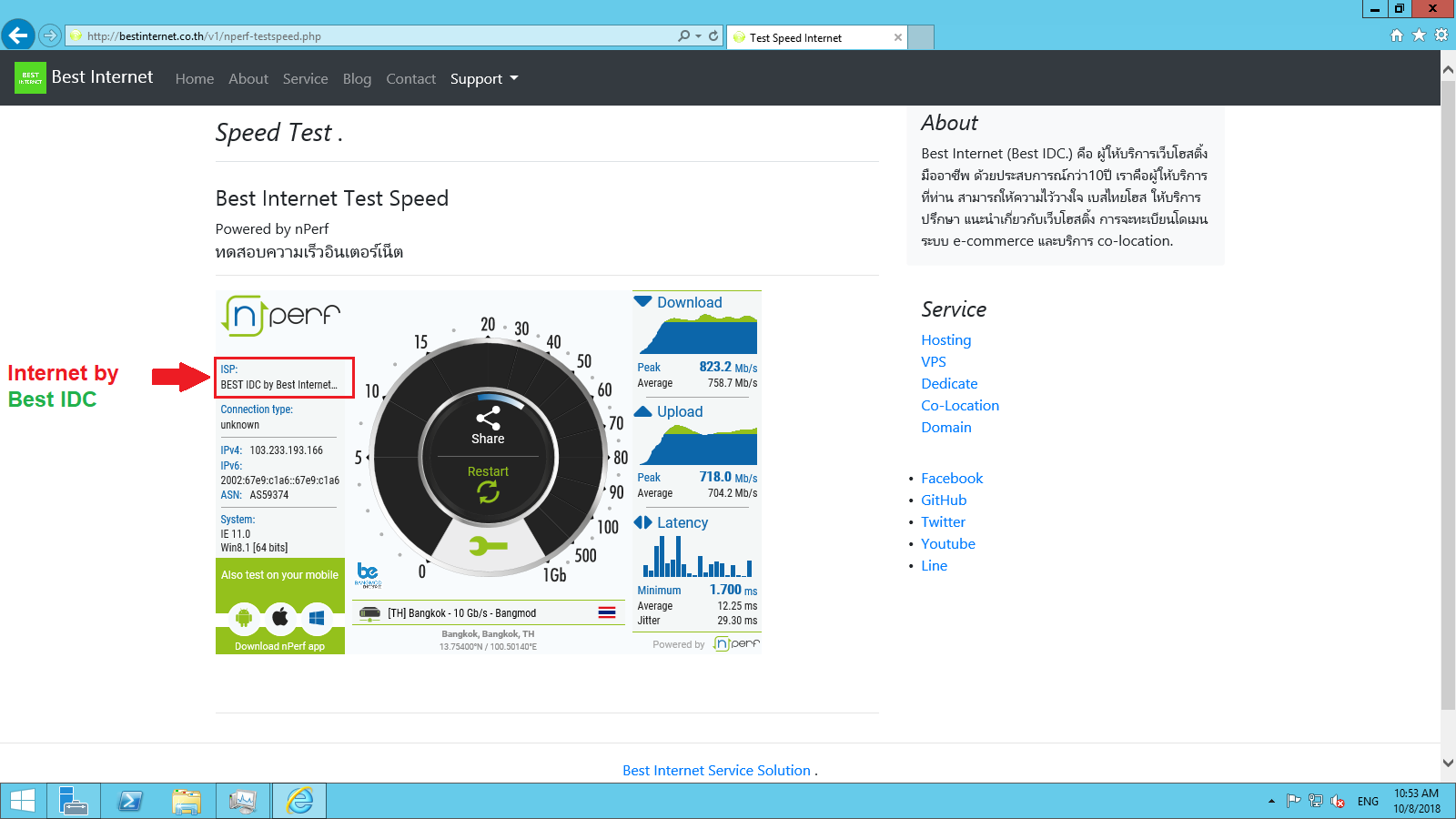
Task: Click the nPerf logo at top left
Action: coord(281,316)
